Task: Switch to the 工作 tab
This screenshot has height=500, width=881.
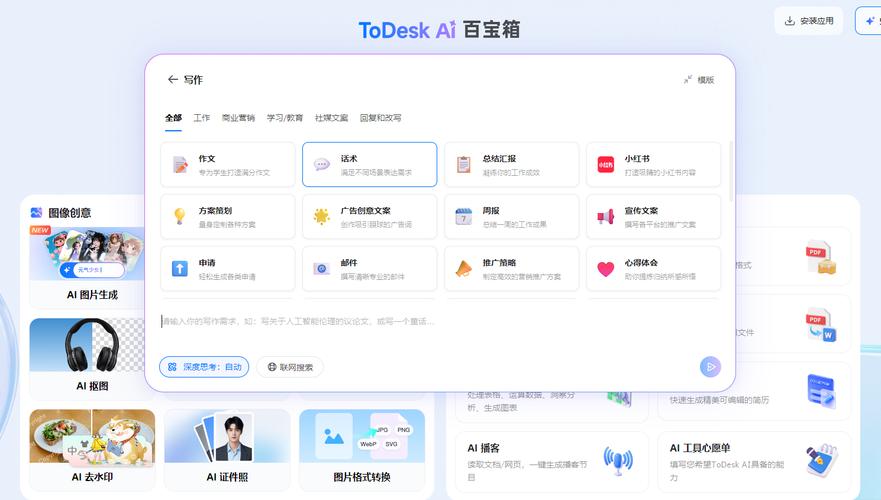Action: 202,118
